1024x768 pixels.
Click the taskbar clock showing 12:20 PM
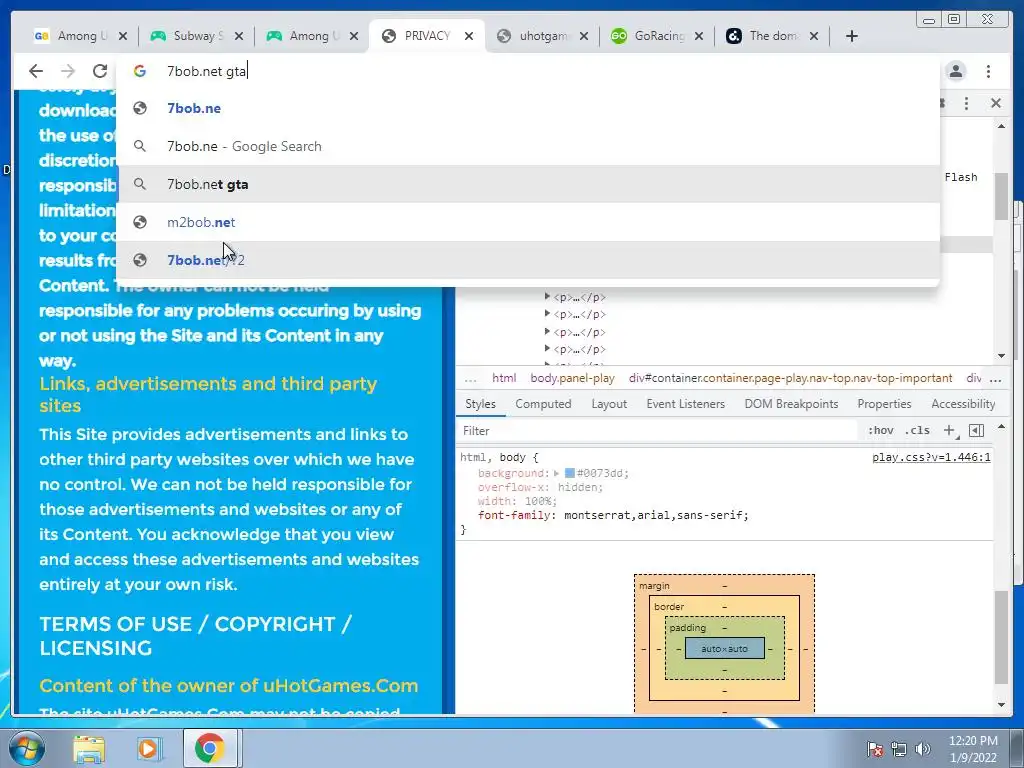[973, 749]
